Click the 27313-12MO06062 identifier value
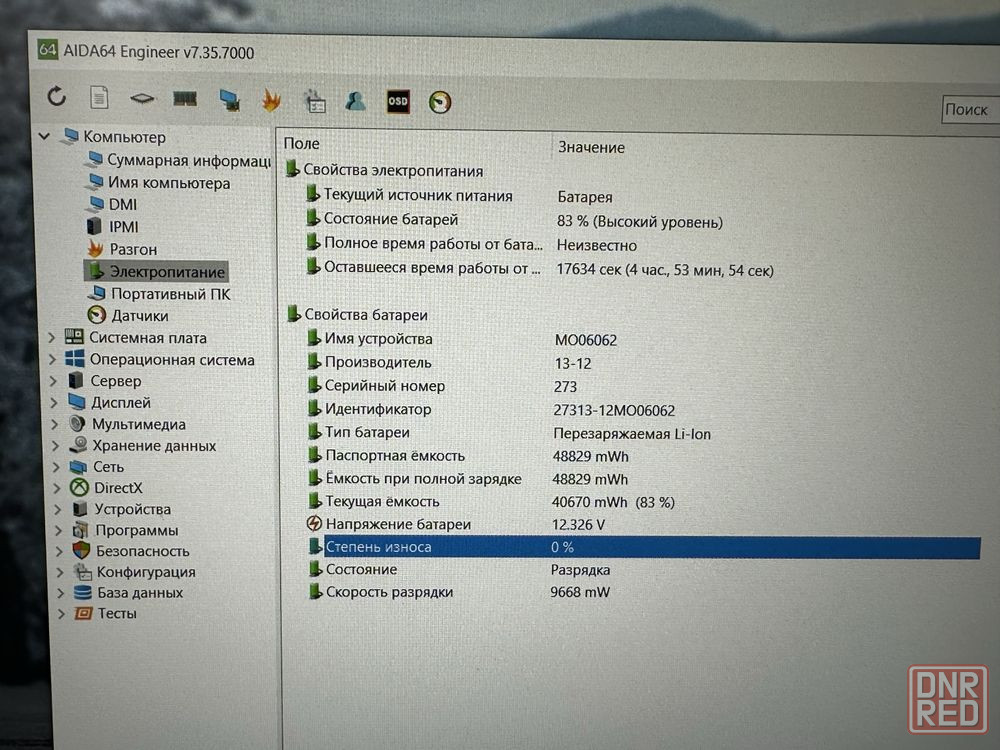 614,410
